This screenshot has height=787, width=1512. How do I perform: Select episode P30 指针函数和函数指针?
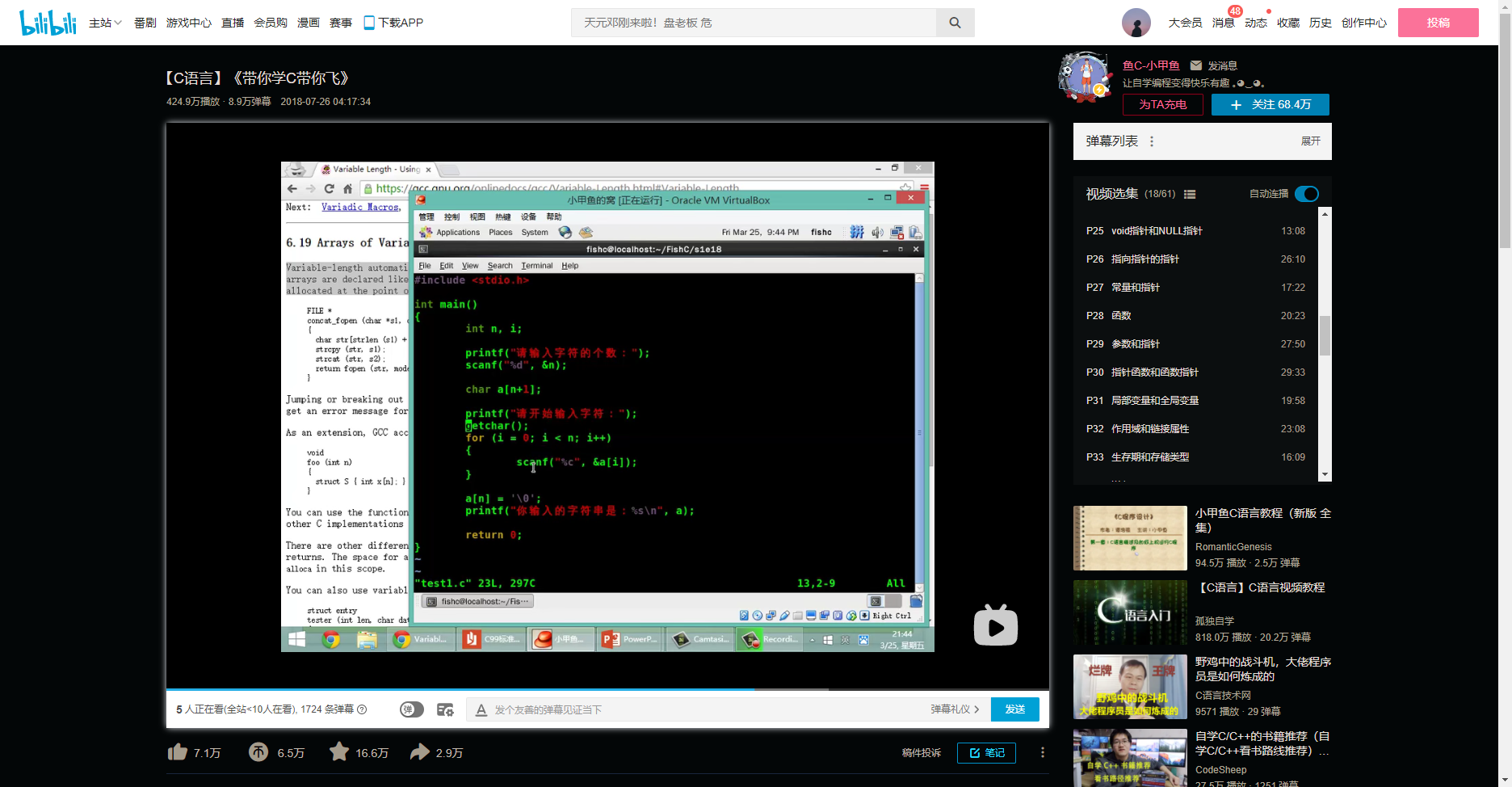pos(1195,372)
